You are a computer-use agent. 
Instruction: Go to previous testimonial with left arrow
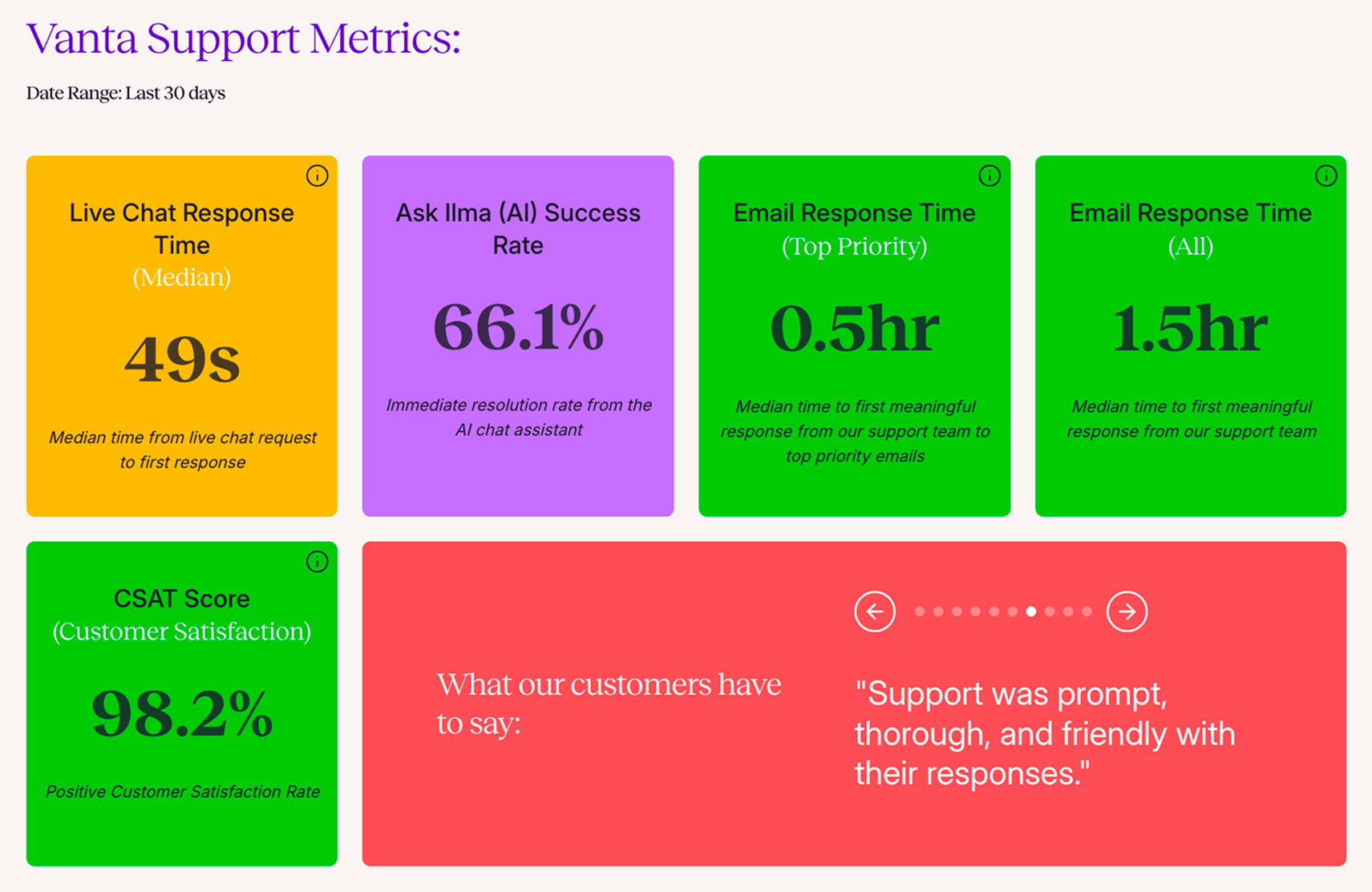click(875, 611)
